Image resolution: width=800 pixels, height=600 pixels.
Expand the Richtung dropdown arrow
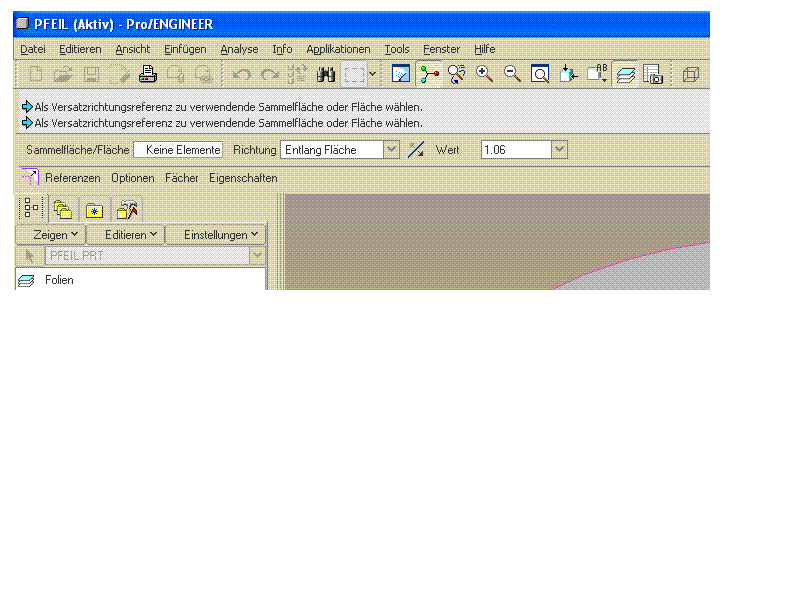click(x=391, y=149)
